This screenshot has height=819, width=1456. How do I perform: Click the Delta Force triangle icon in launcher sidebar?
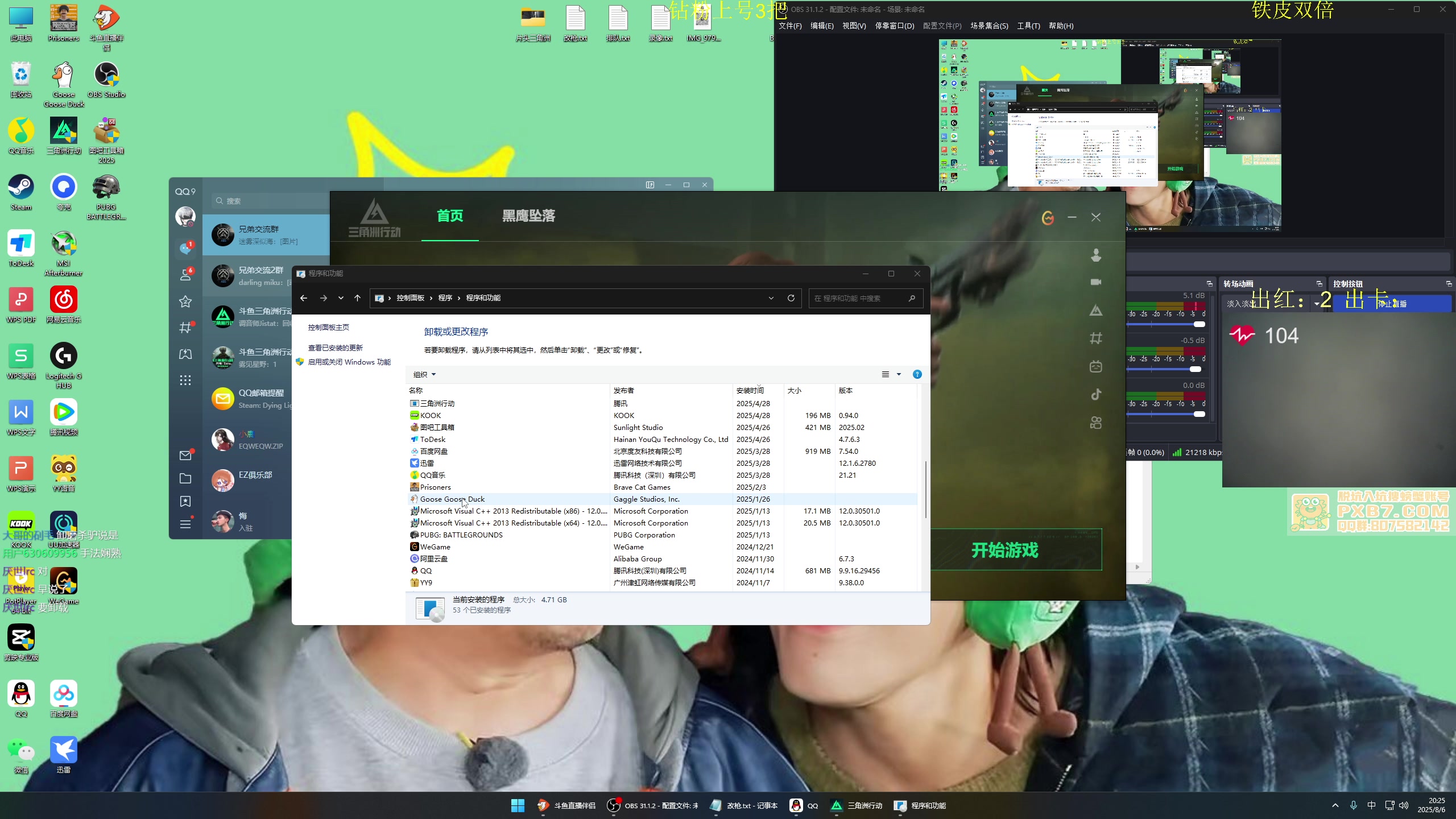tap(1096, 311)
